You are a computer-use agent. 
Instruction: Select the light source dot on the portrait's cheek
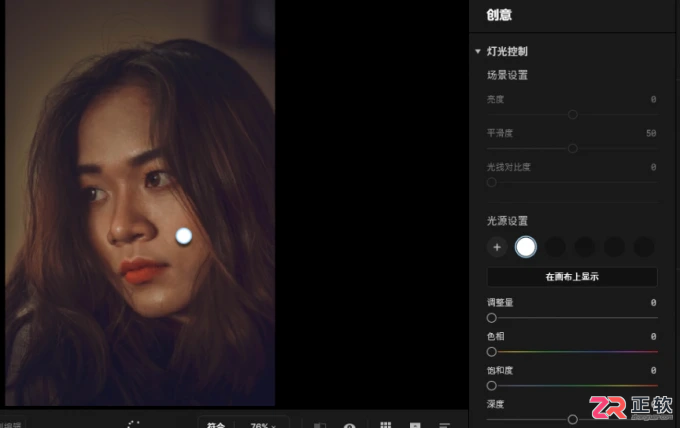(183, 236)
